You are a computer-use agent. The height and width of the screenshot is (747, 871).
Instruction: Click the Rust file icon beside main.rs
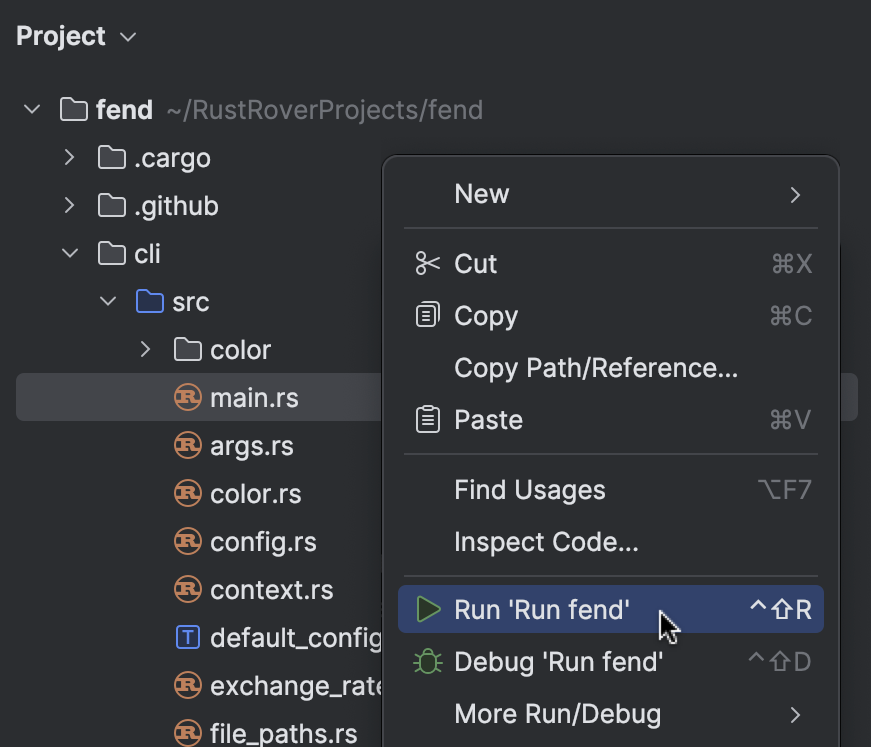188,397
